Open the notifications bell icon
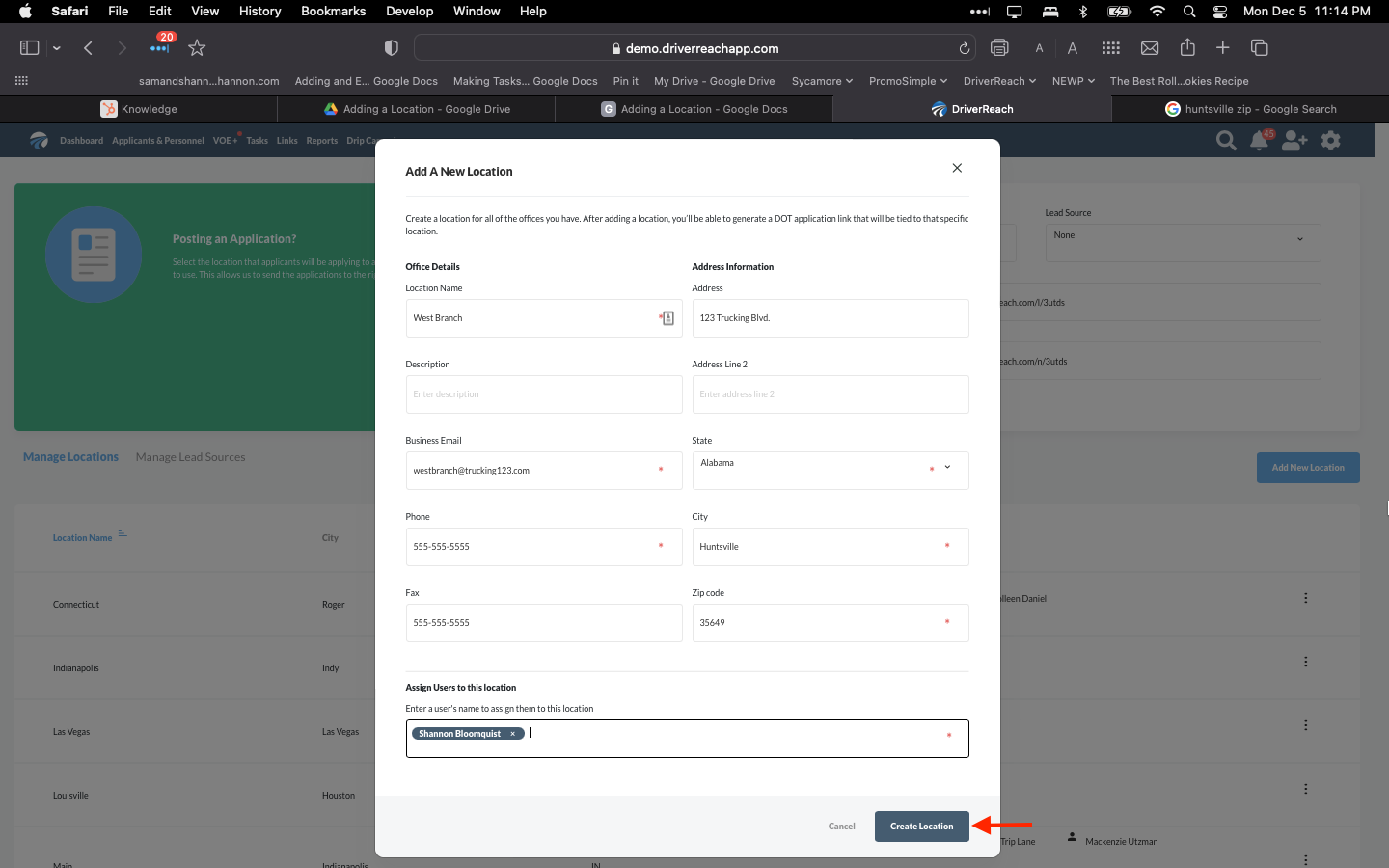 (1259, 141)
